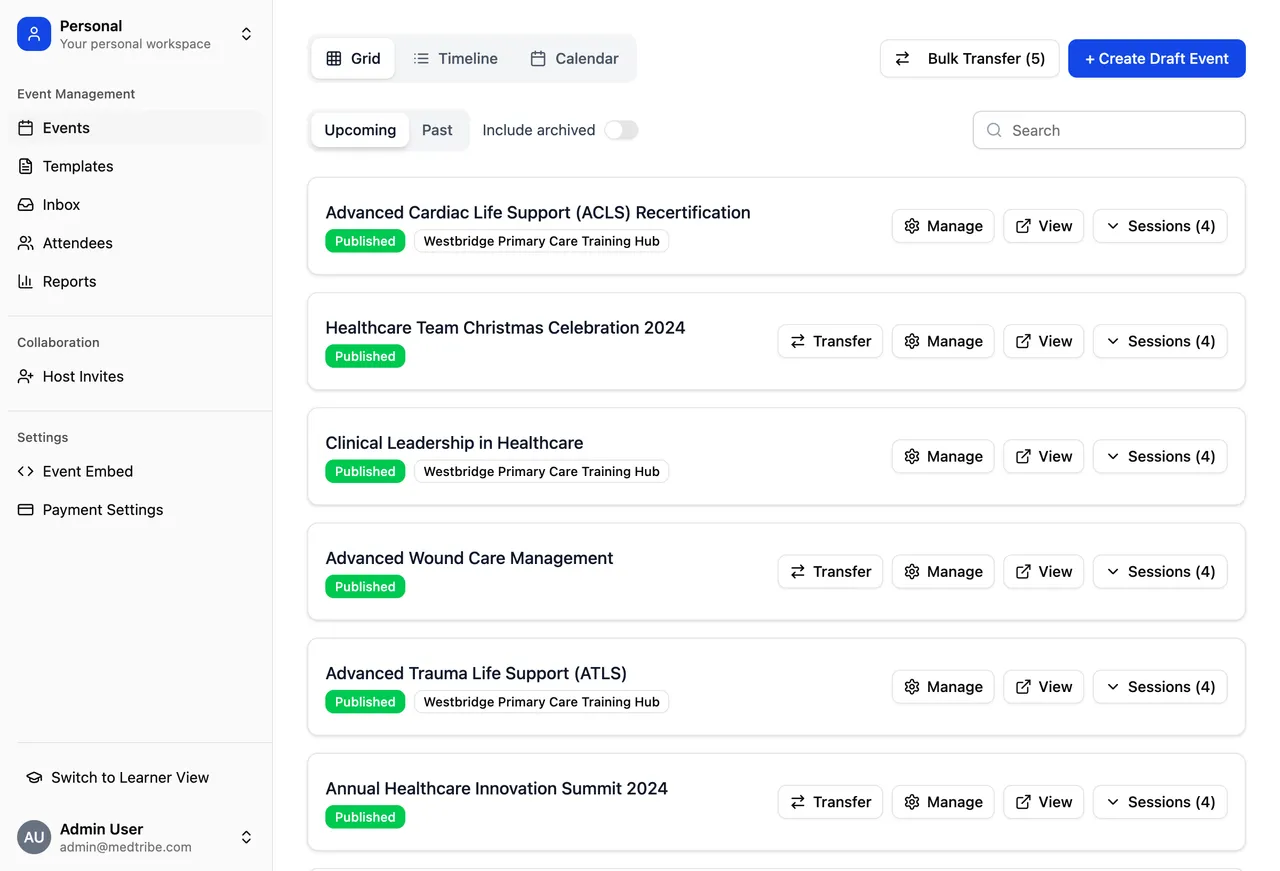This screenshot has height=871, width=1280.
Task: Select the Past events filter
Action: click(x=437, y=130)
